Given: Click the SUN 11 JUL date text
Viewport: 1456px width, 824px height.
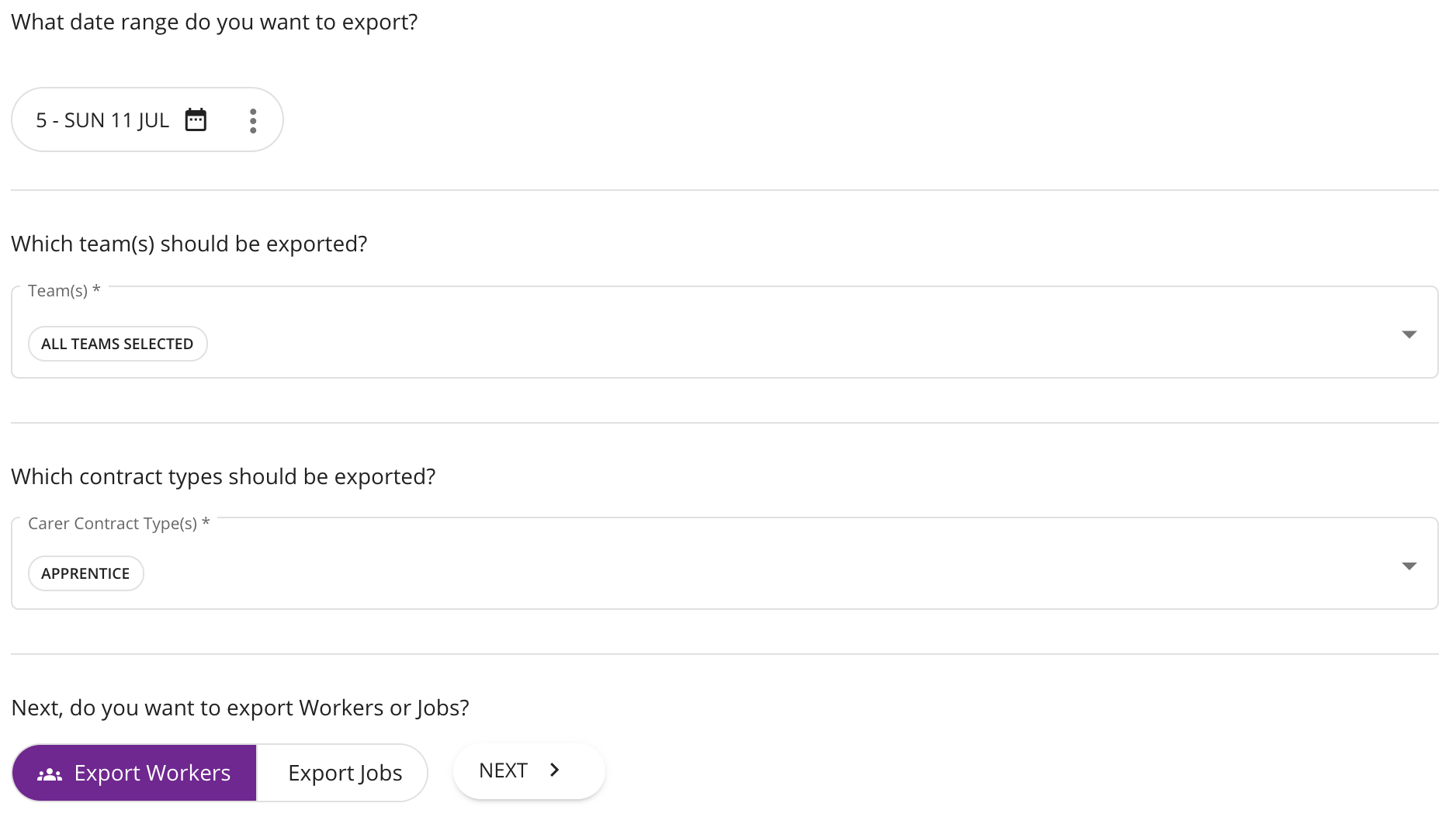Looking at the screenshot, I should pyautogui.click(x=116, y=120).
